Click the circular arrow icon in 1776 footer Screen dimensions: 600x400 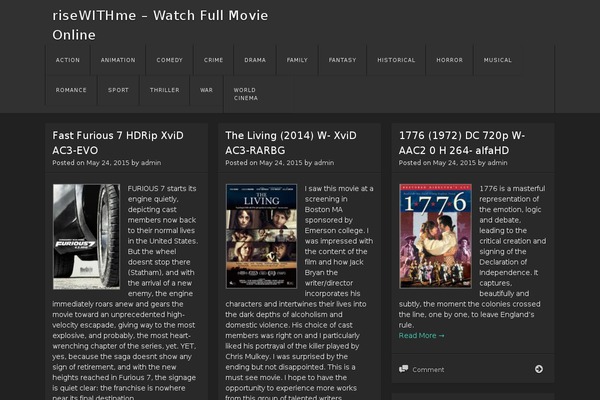pos(539,369)
